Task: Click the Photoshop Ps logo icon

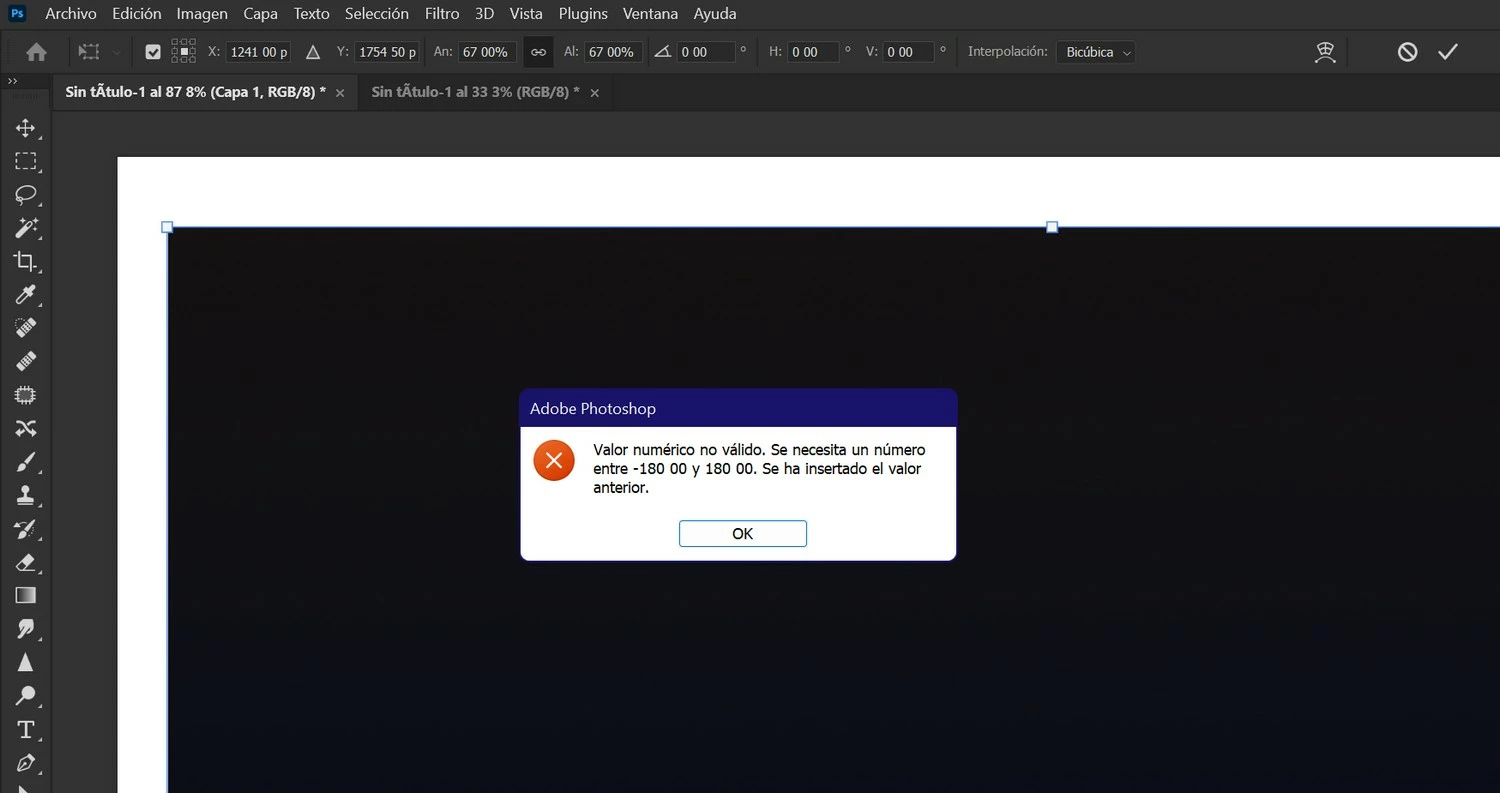Action: point(17,13)
